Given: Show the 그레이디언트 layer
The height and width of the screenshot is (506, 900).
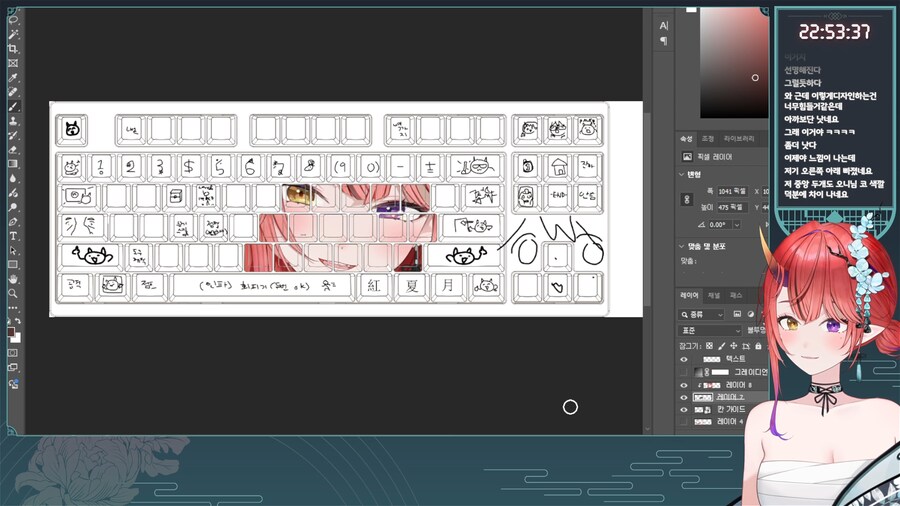Looking at the screenshot, I should coord(684,371).
